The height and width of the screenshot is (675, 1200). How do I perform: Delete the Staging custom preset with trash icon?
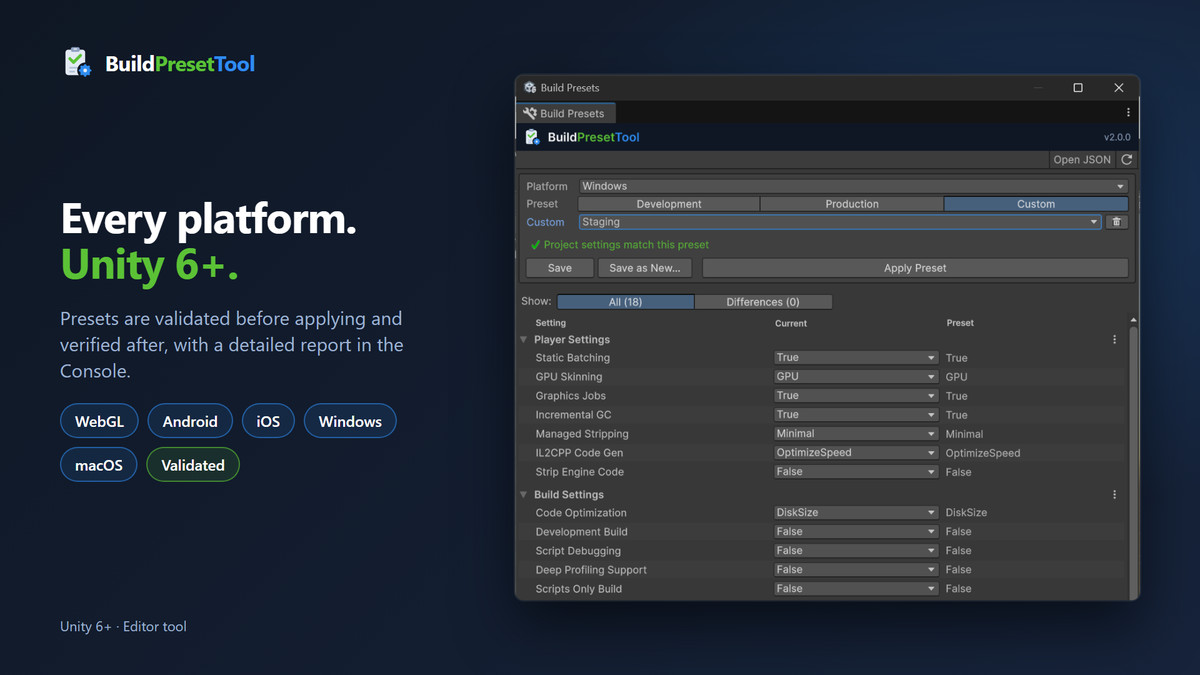1117,222
